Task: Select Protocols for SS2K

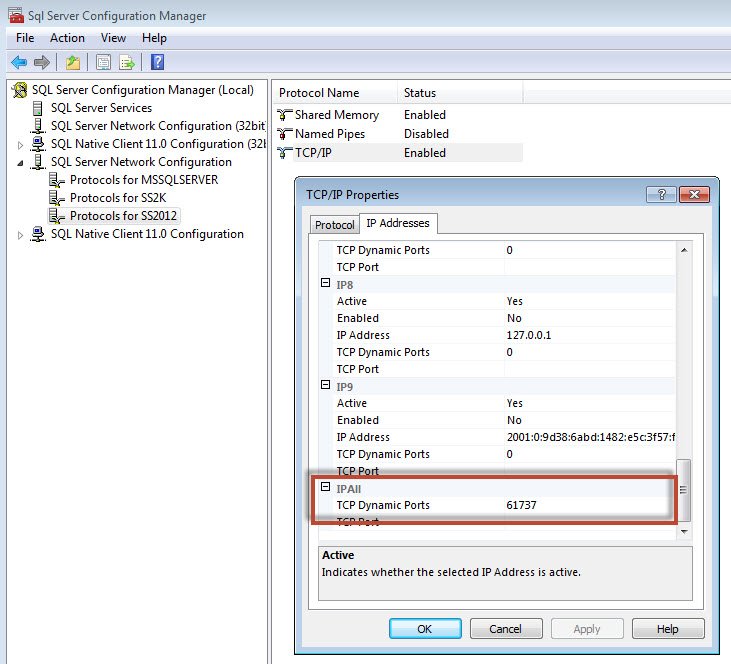Action: click(x=118, y=198)
